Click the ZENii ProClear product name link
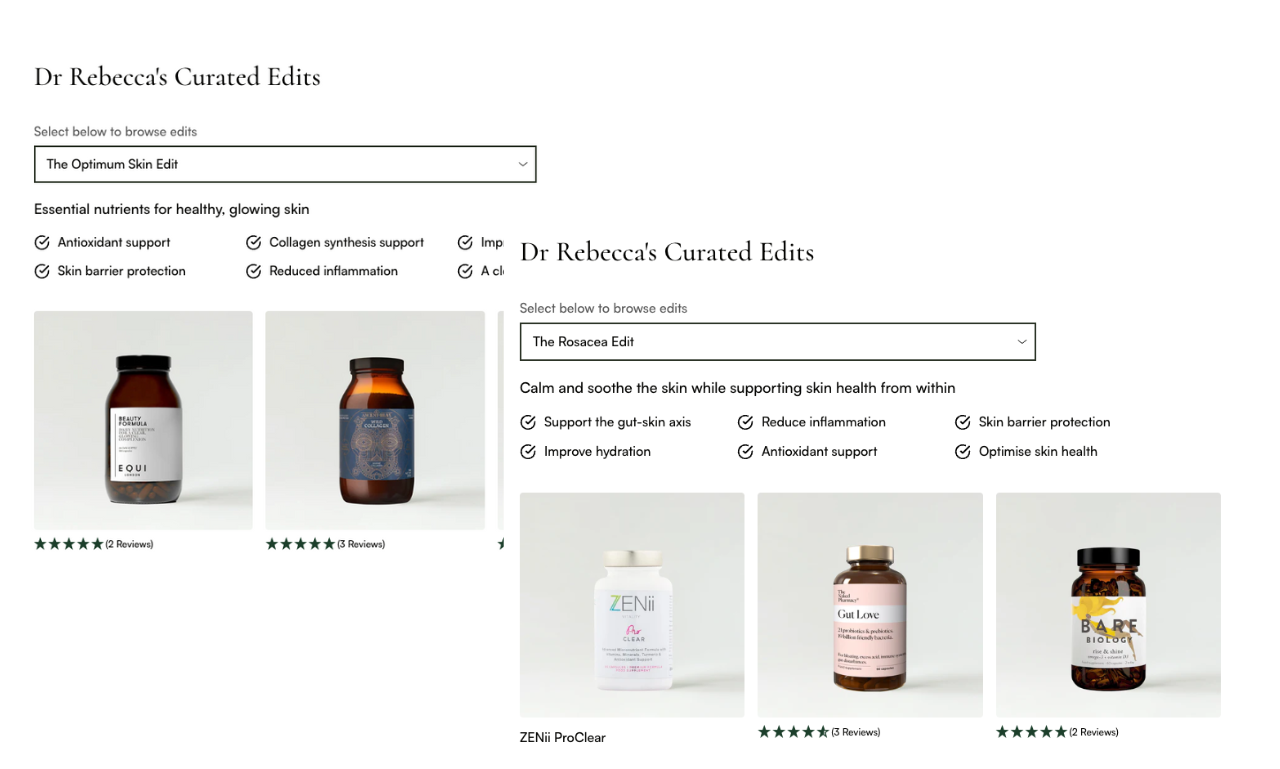 563,737
